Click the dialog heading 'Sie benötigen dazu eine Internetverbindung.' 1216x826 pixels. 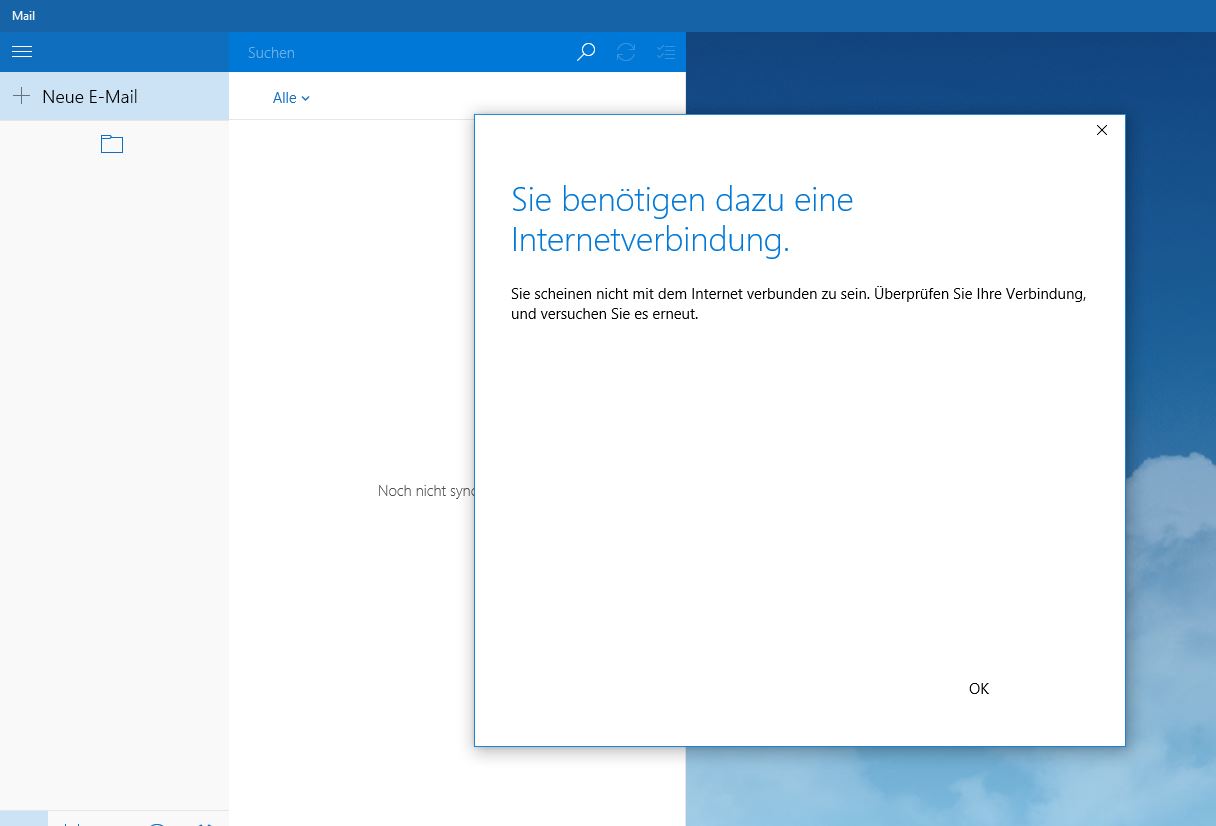pos(682,219)
